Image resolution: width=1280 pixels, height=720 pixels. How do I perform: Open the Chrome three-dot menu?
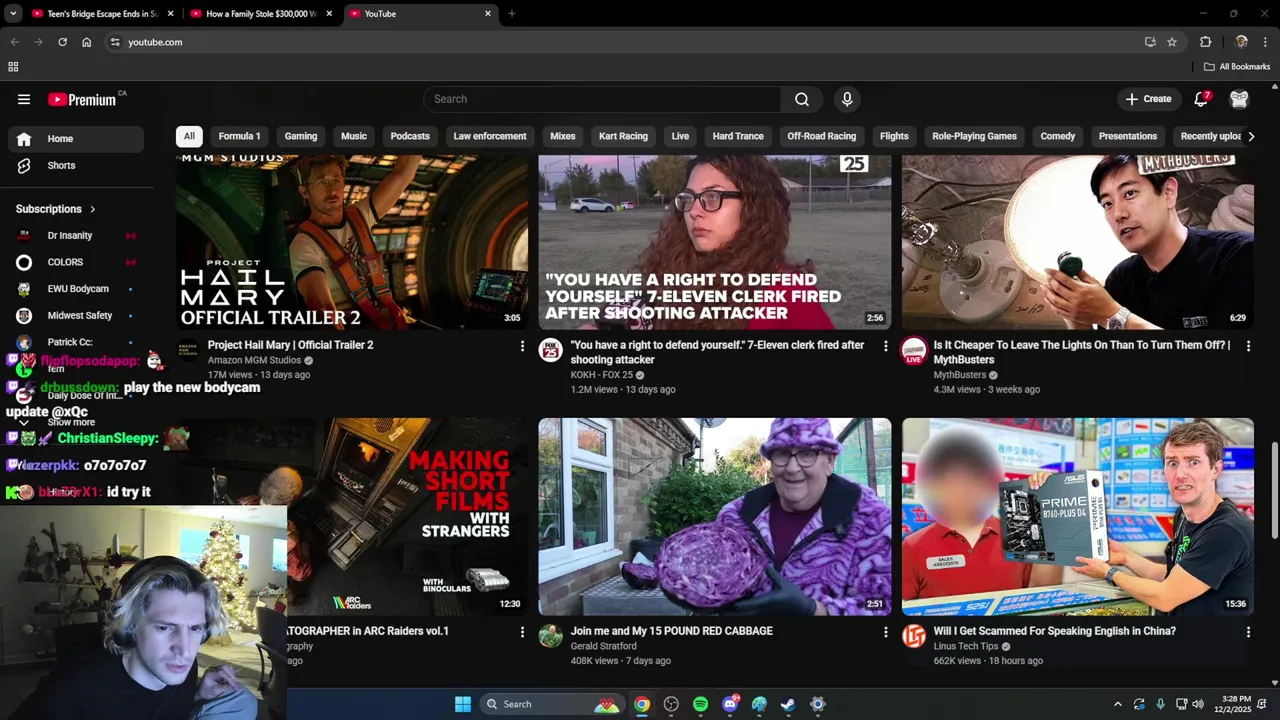1266,42
